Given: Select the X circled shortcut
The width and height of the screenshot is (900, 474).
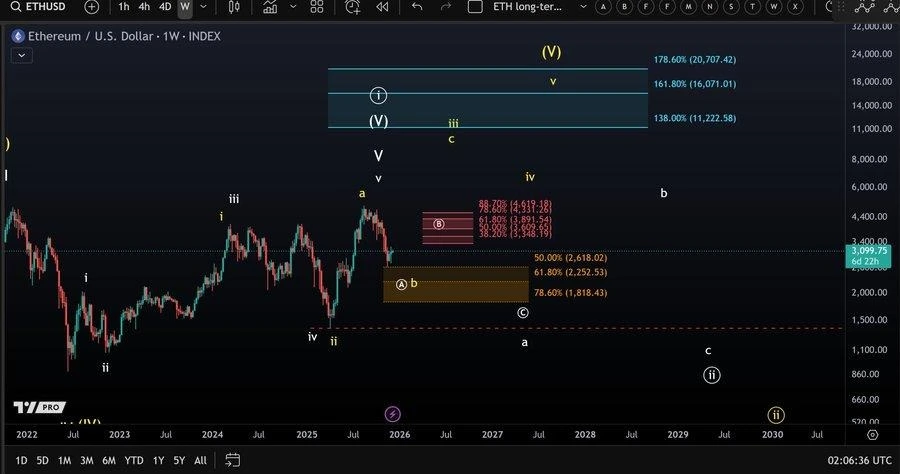Looking at the screenshot, I should 795,7.
